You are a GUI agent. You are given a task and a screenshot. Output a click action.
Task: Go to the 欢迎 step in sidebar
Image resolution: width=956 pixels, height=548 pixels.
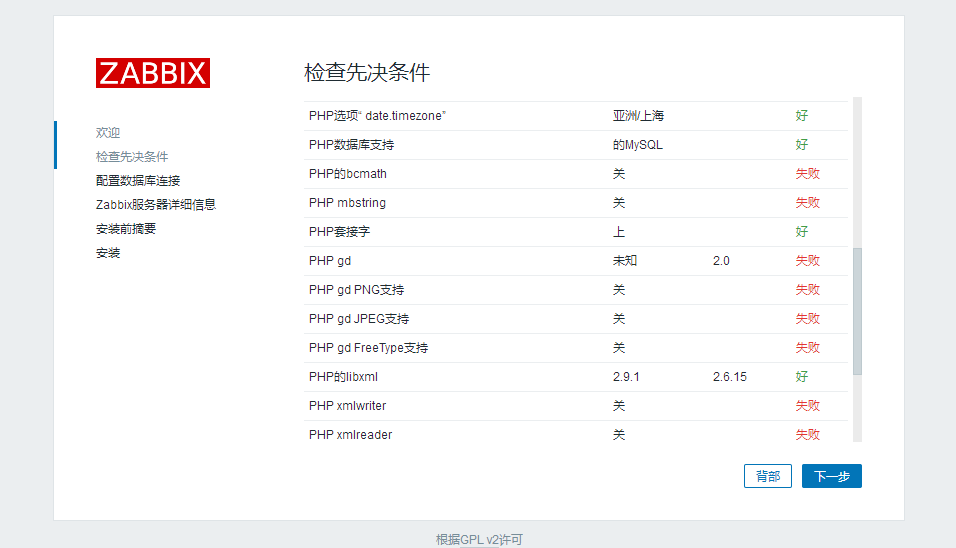tap(108, 132)
